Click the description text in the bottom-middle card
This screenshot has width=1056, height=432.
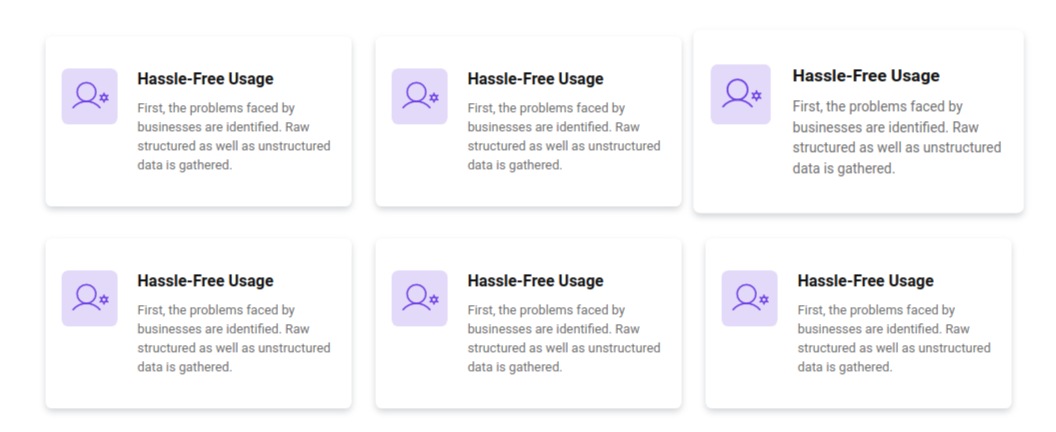pos(564,338)
